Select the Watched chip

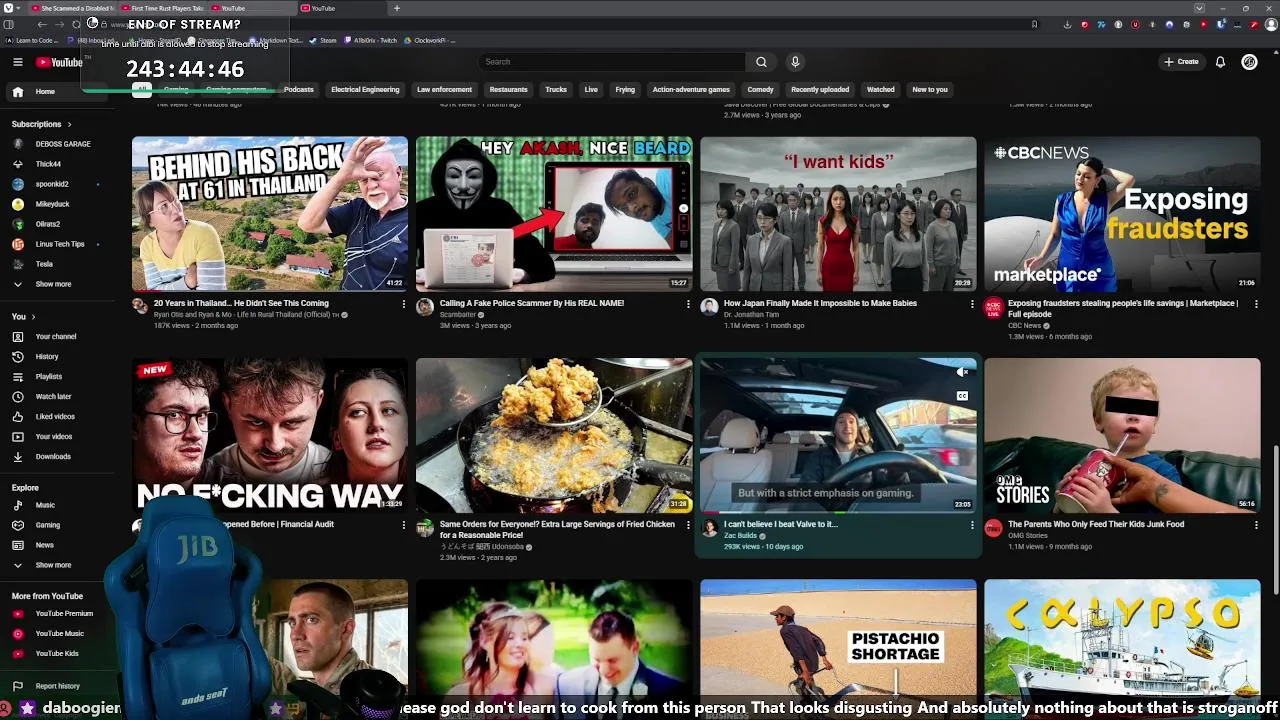point(881,90)
